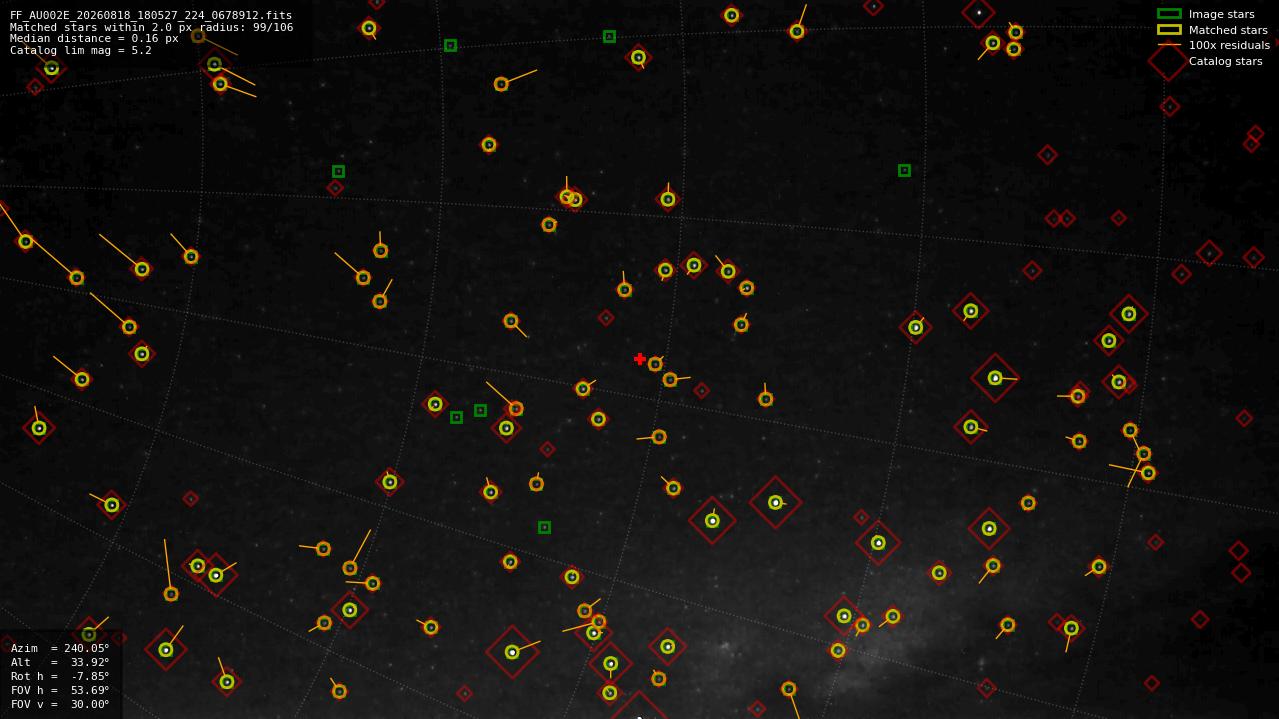Click the green Image stars legend swatch
The width and height of the screenshot is (1279, 719).
[1169, 14]
